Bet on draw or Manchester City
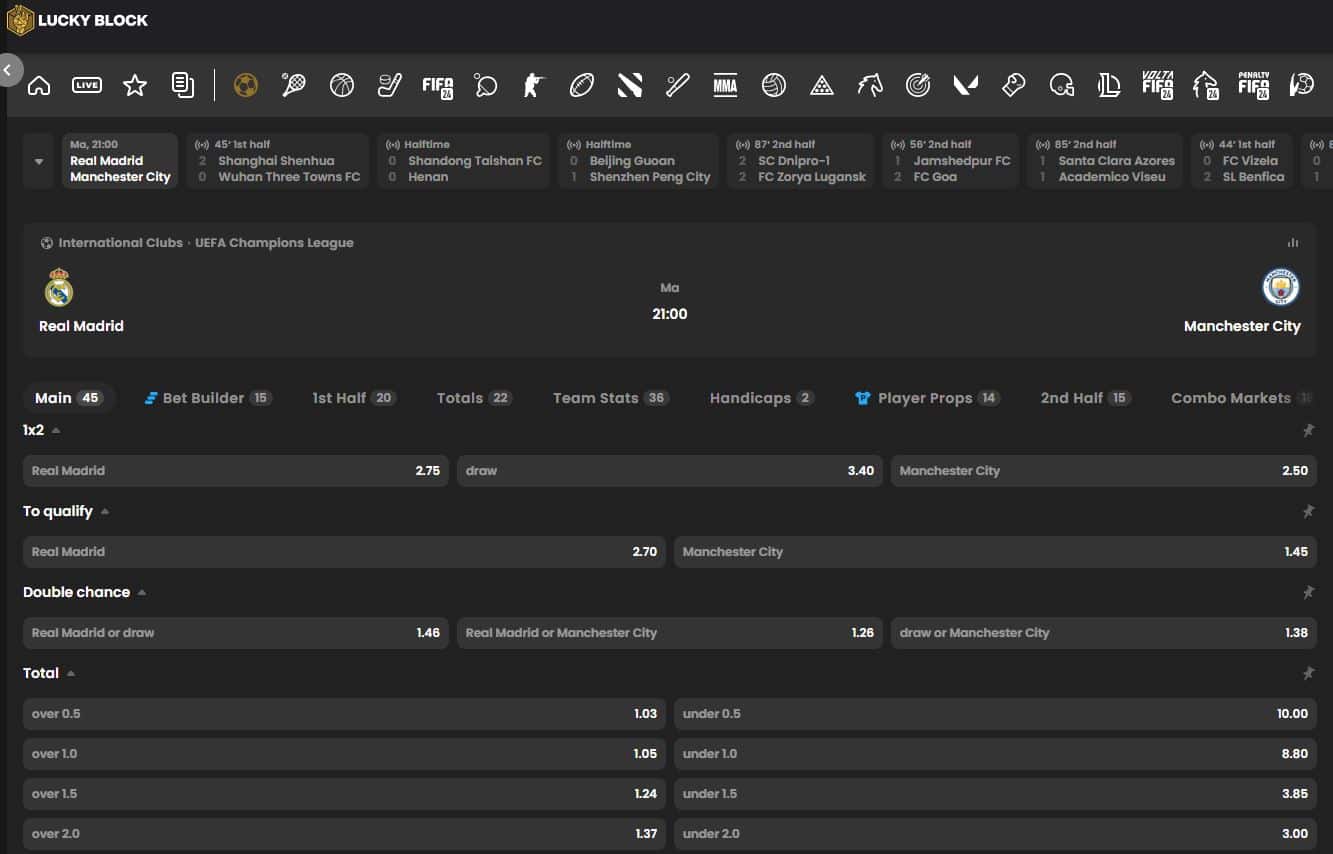 [1104, 633]
